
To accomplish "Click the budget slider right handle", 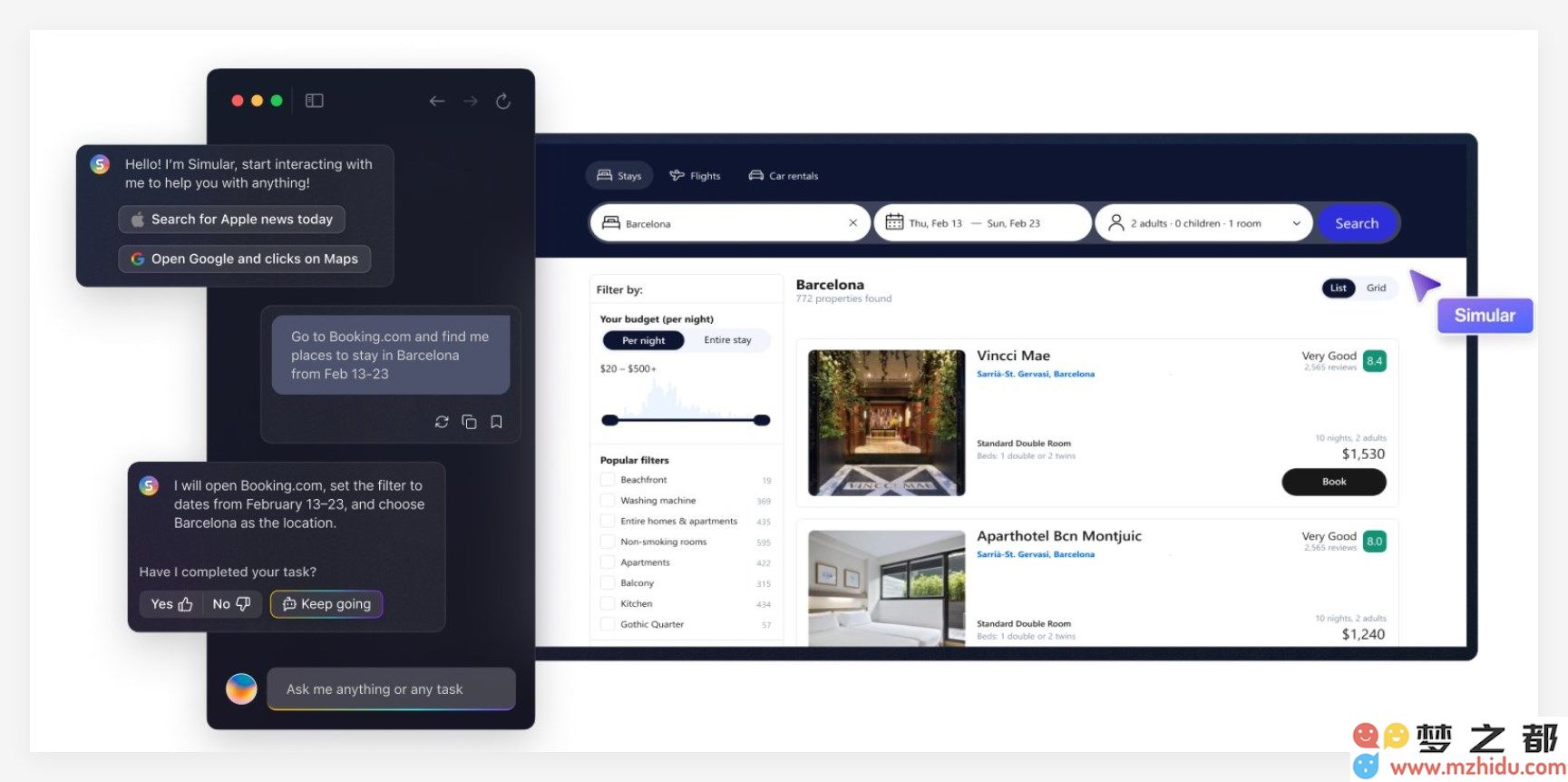I will (762, 420).
